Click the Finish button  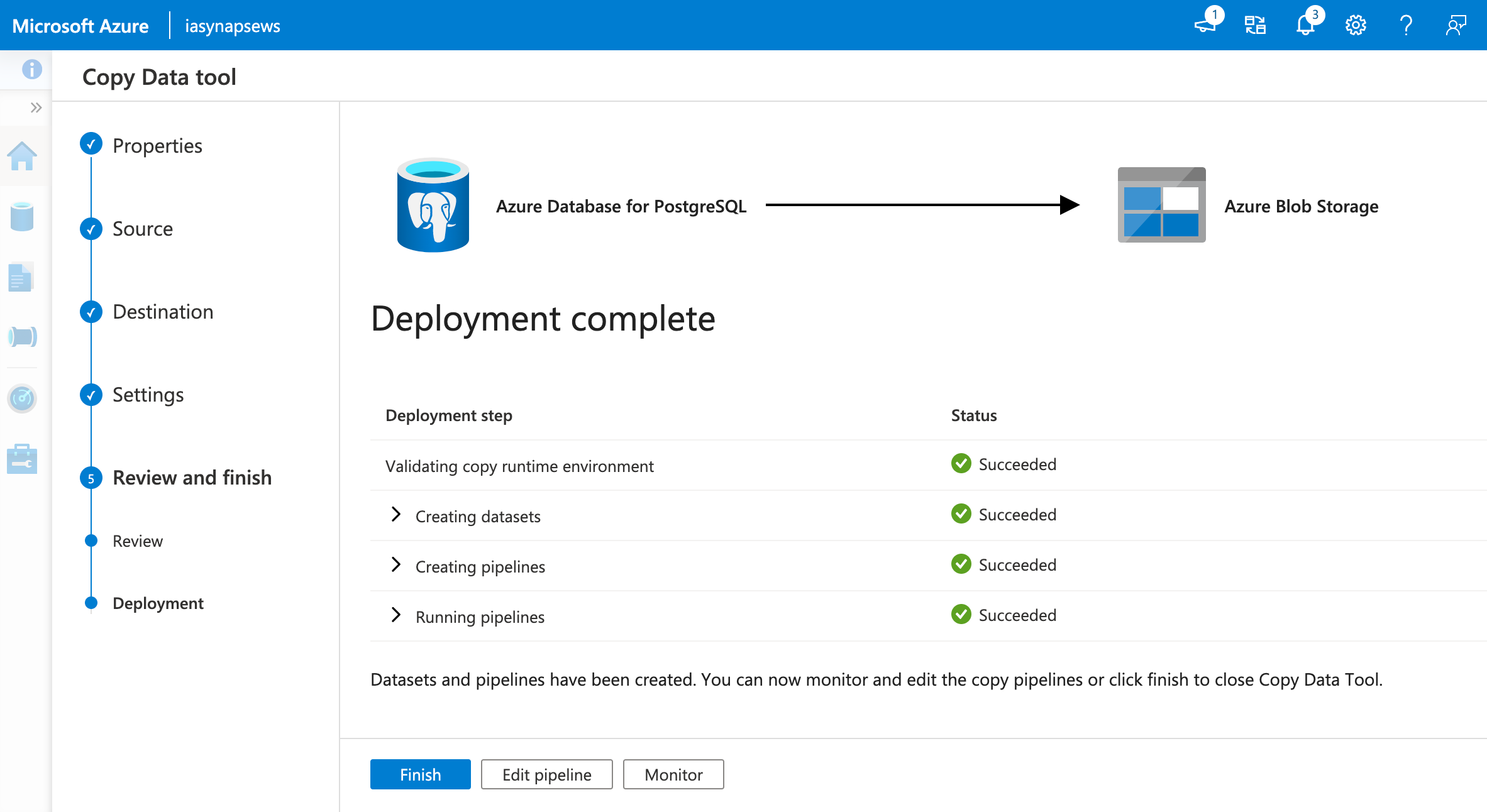[x=420, y=774]
